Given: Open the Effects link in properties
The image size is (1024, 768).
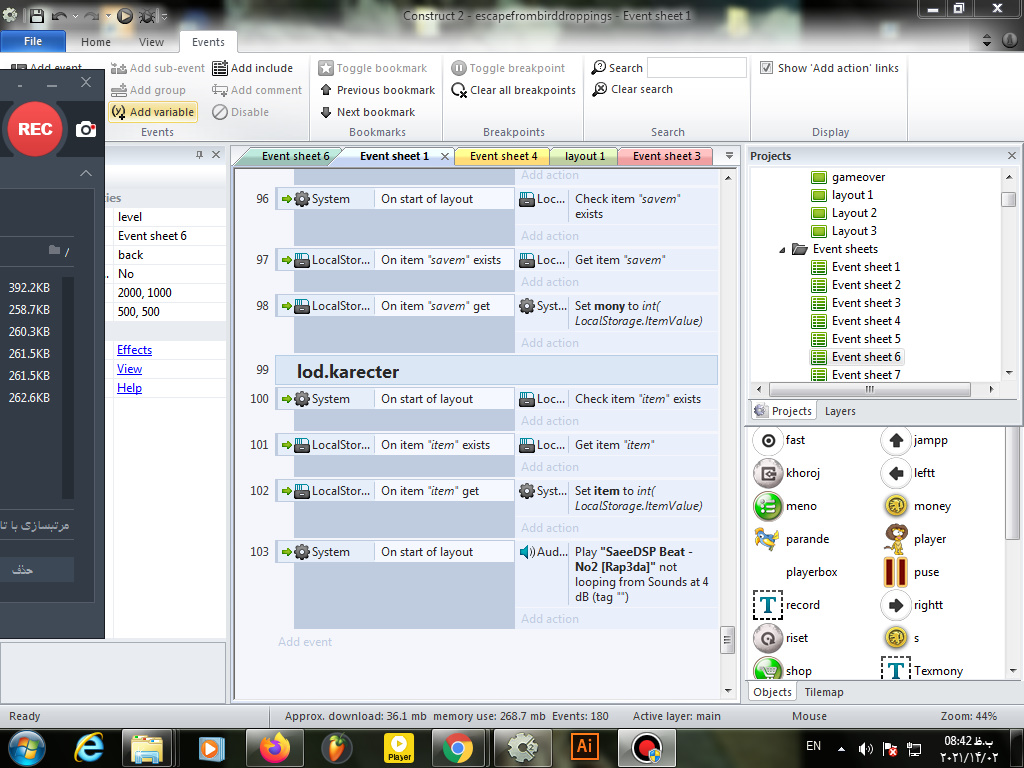Looking at the screenshot, I should pos(135,350).
